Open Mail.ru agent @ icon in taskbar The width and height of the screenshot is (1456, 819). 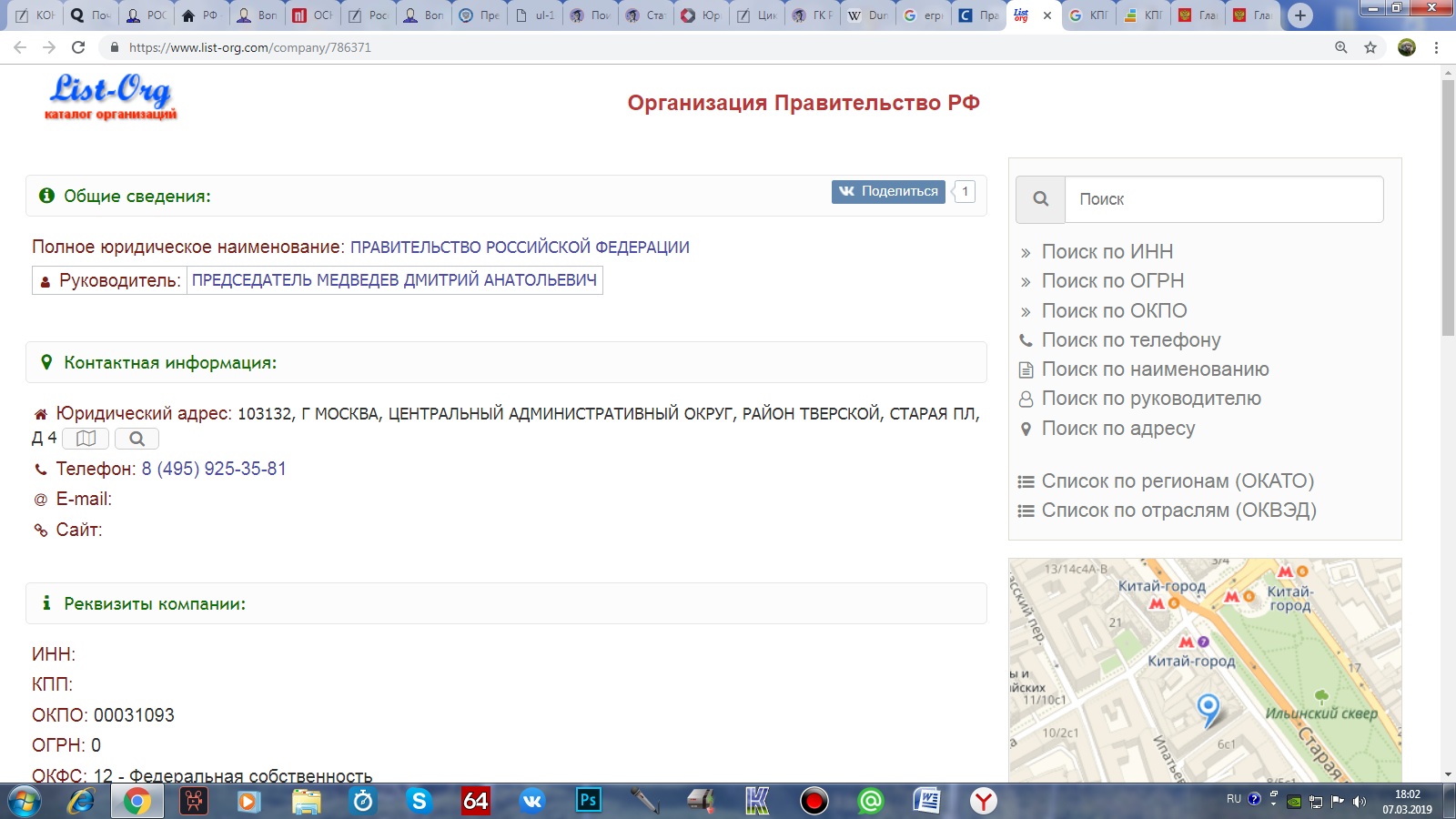tap(871, 801)
